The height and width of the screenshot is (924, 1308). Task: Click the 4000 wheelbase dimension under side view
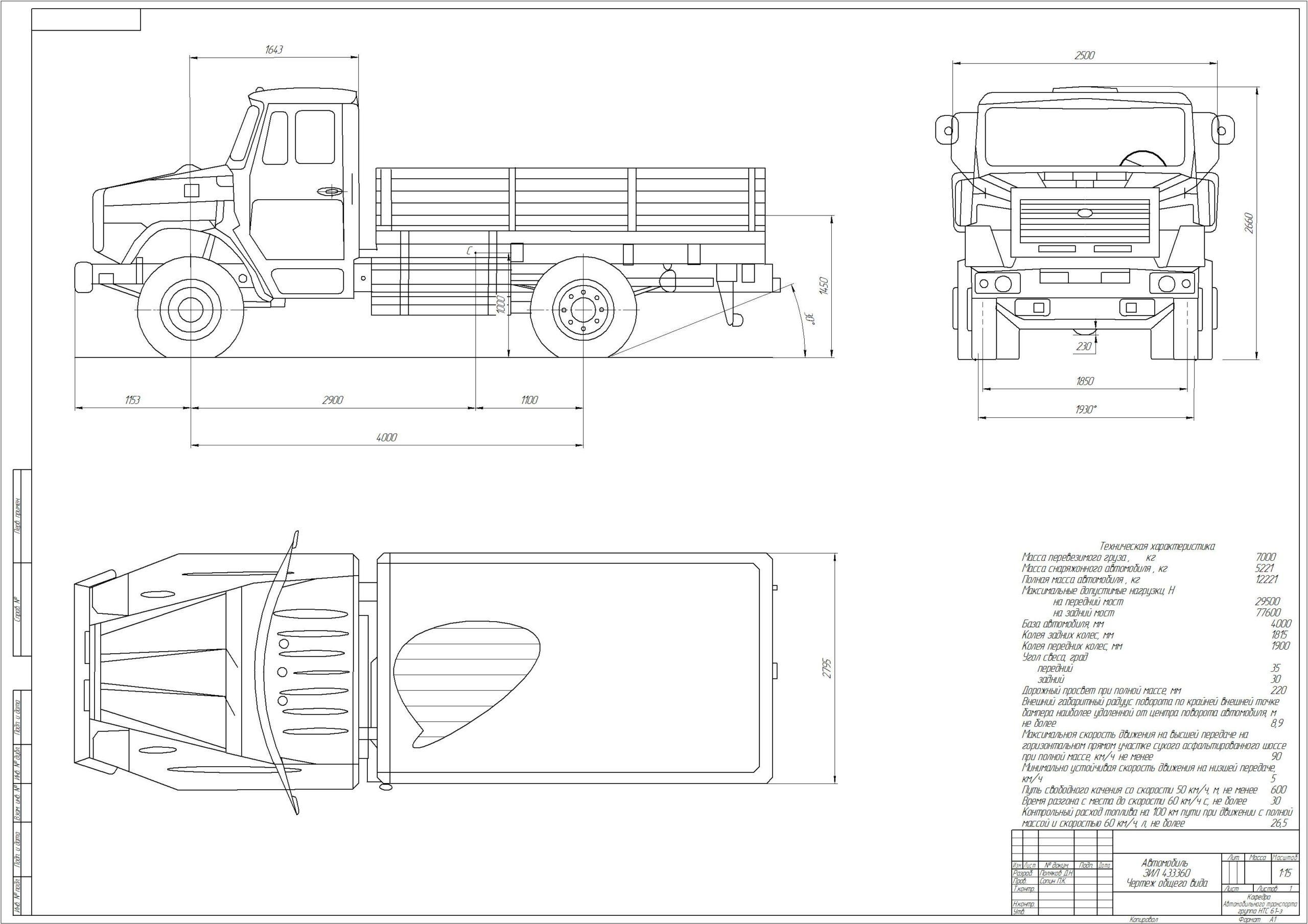[386, 438]
